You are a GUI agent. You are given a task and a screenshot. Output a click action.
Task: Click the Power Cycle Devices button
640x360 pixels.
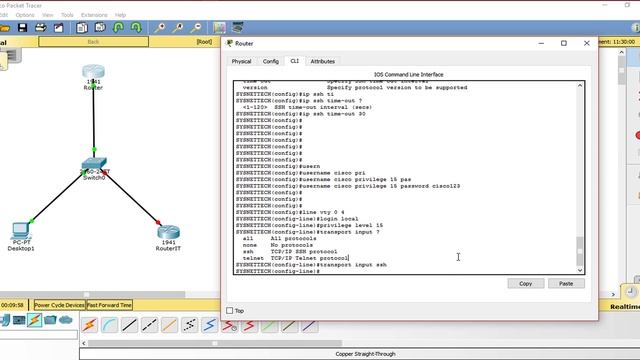[60, 305]
